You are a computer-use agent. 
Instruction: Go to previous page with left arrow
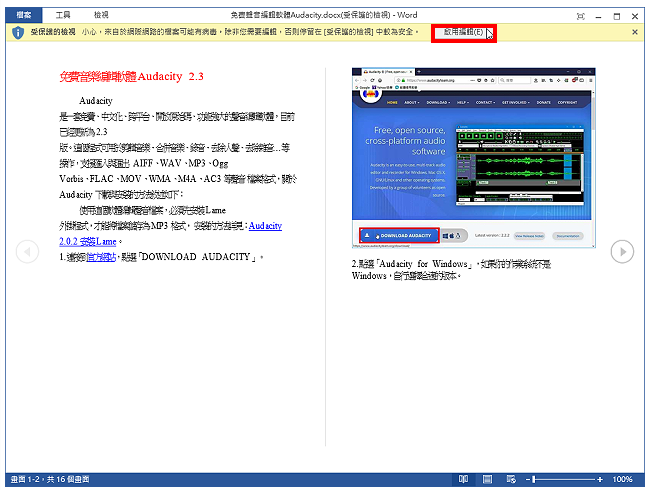pos(27,252)
